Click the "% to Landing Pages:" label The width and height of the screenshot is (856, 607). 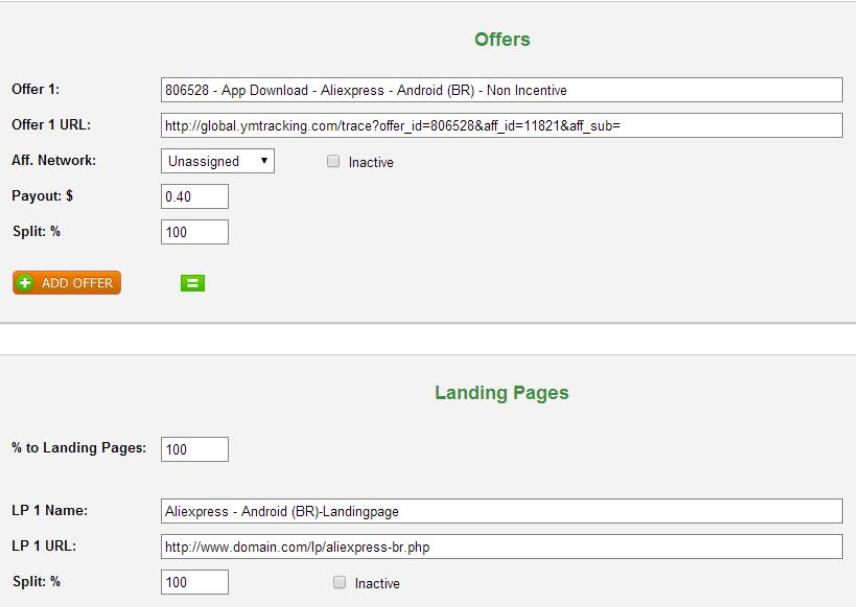point(79,448)
